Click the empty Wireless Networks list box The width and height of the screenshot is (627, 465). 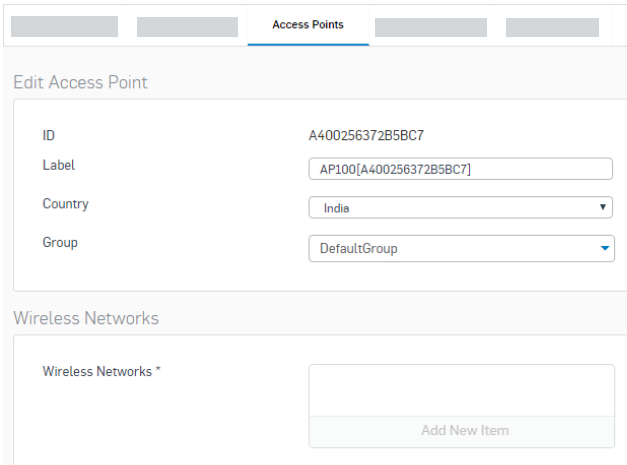tap(461, 390)
